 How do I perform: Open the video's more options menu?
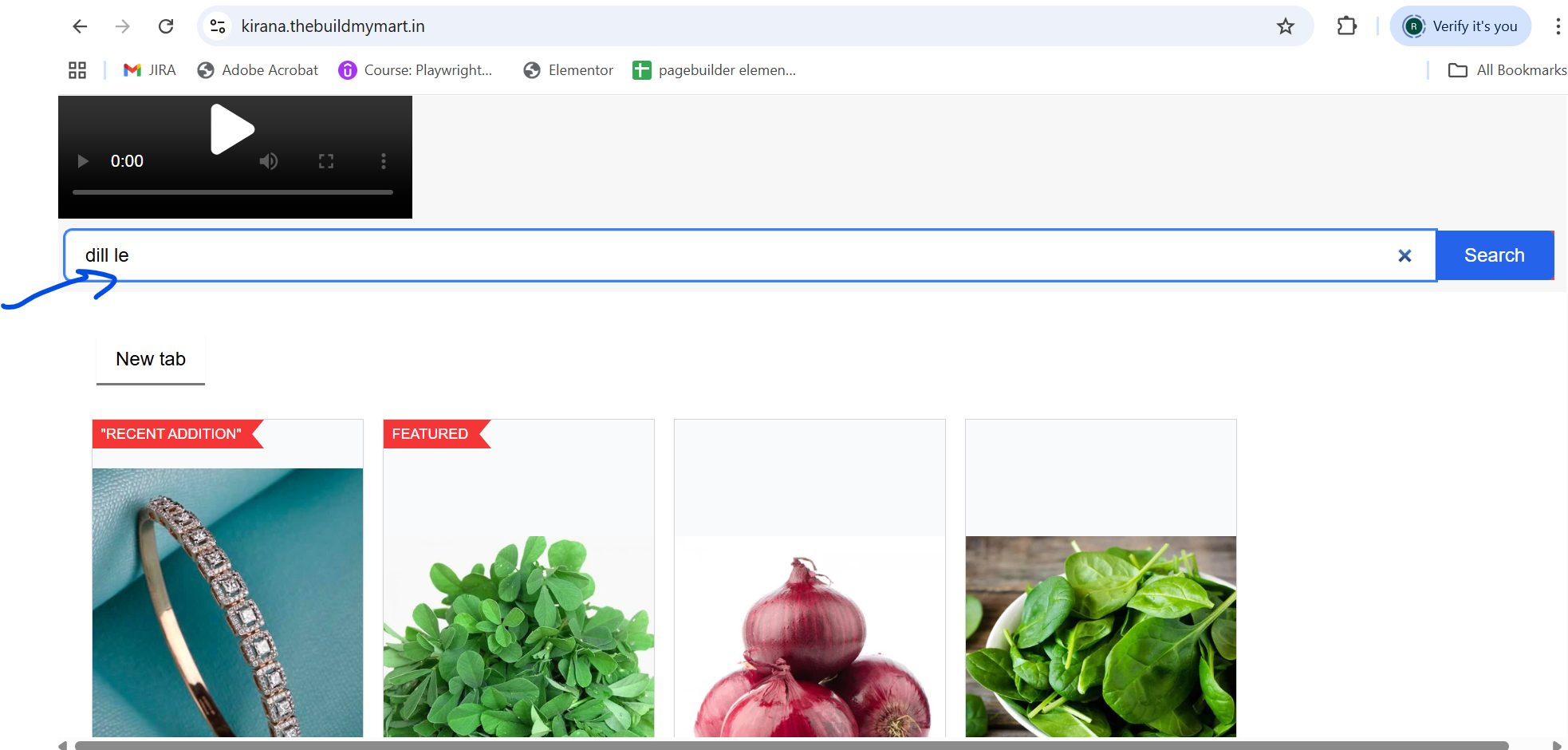[x=384, y=161]
